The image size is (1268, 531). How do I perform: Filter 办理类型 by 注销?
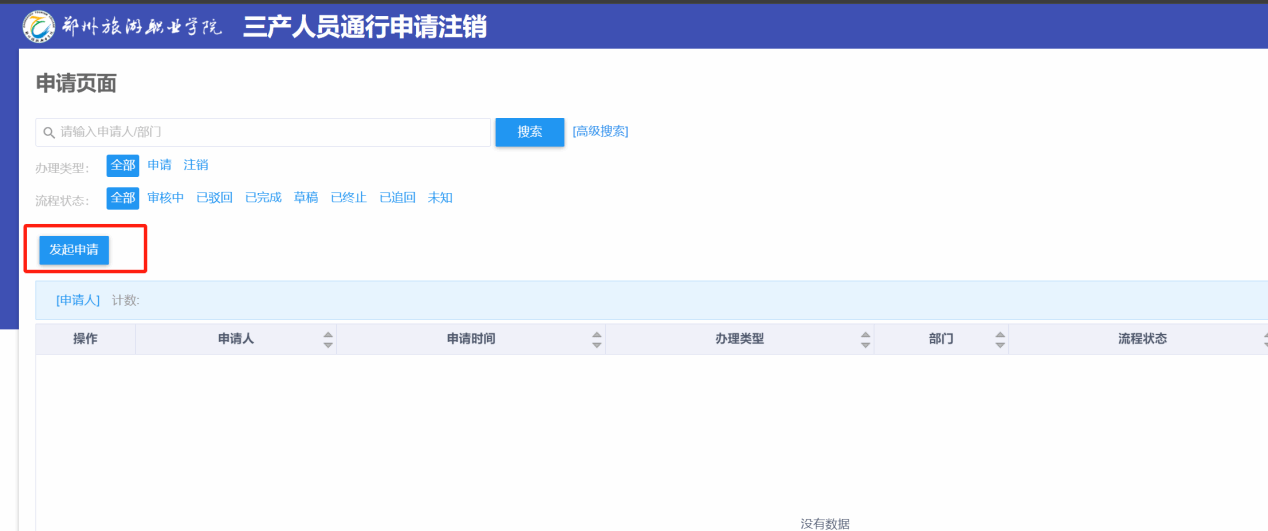click(x=196, y=165)
